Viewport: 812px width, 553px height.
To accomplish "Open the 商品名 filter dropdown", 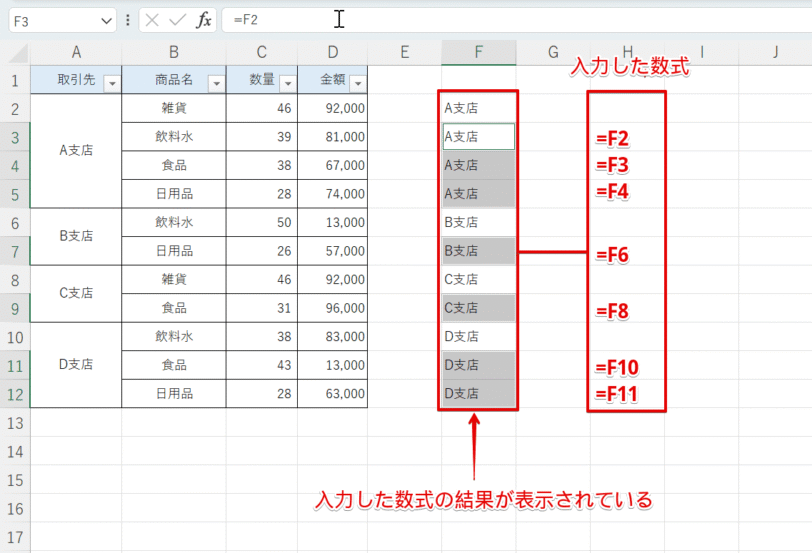I will pyautogui.click(x=216, y=83).
